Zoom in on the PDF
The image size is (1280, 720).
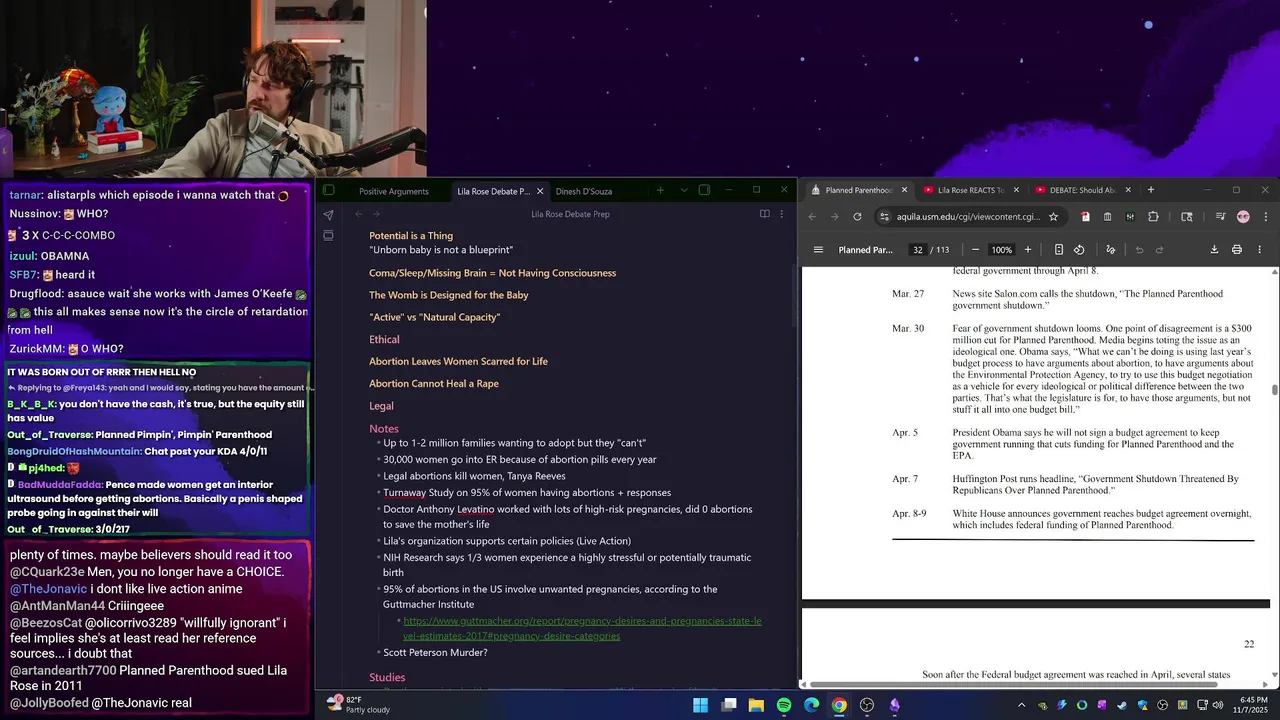1027,250
